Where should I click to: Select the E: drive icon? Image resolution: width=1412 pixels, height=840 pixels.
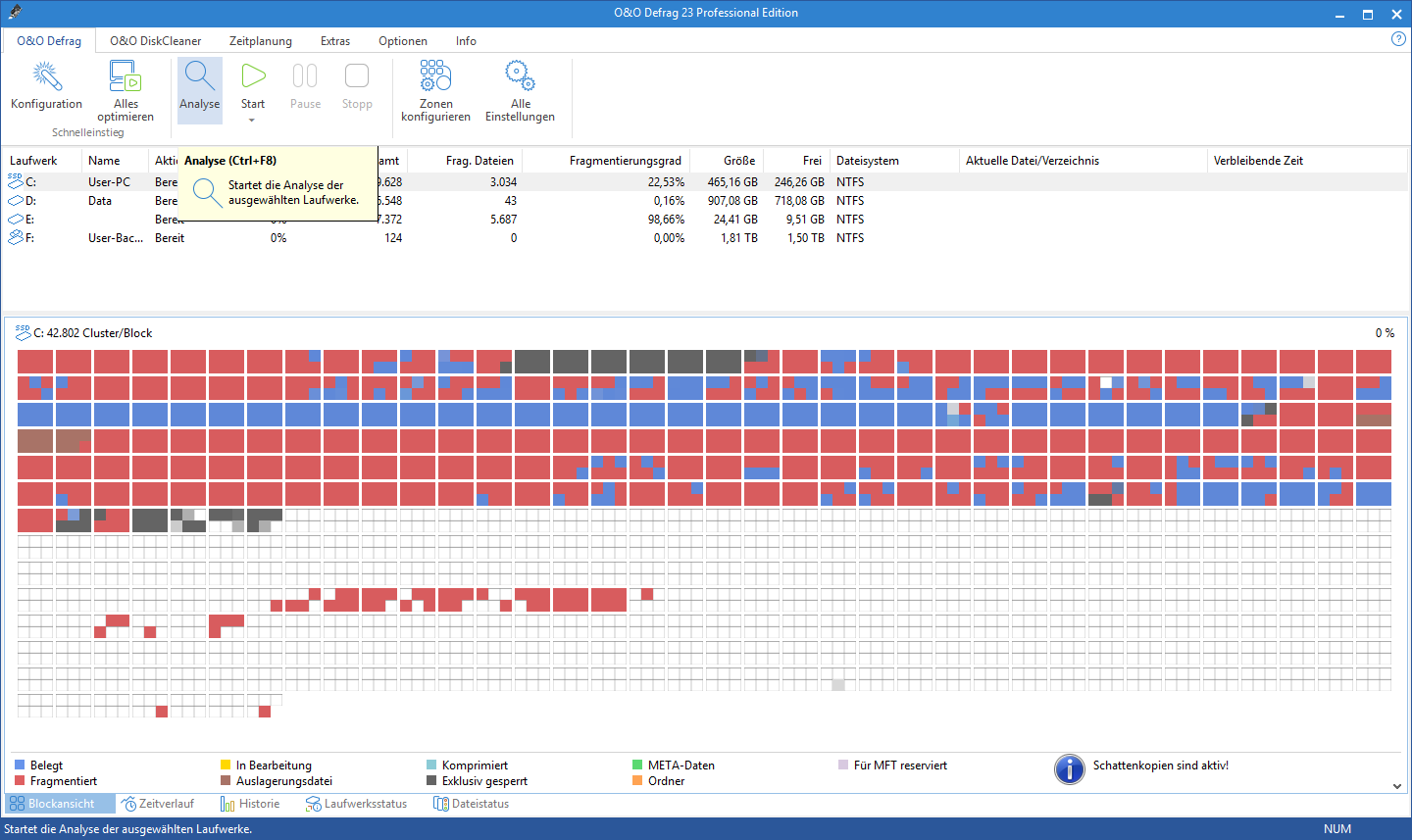(15, 219)
